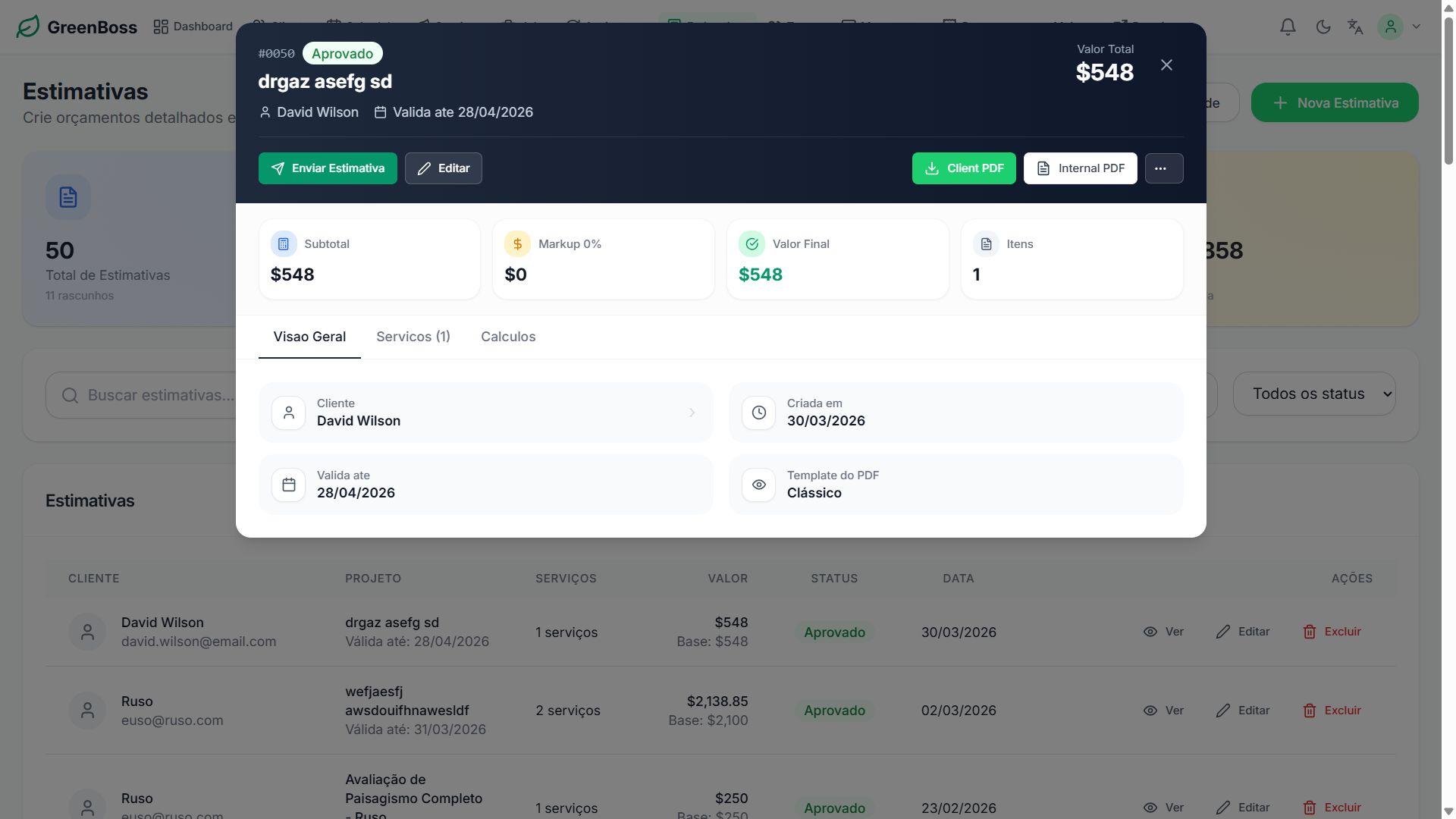Image resolution: width=1456 pixels, height=819 pixels.
Task: Expand the Cliente card chevron
Action: [x=692, y=413]
